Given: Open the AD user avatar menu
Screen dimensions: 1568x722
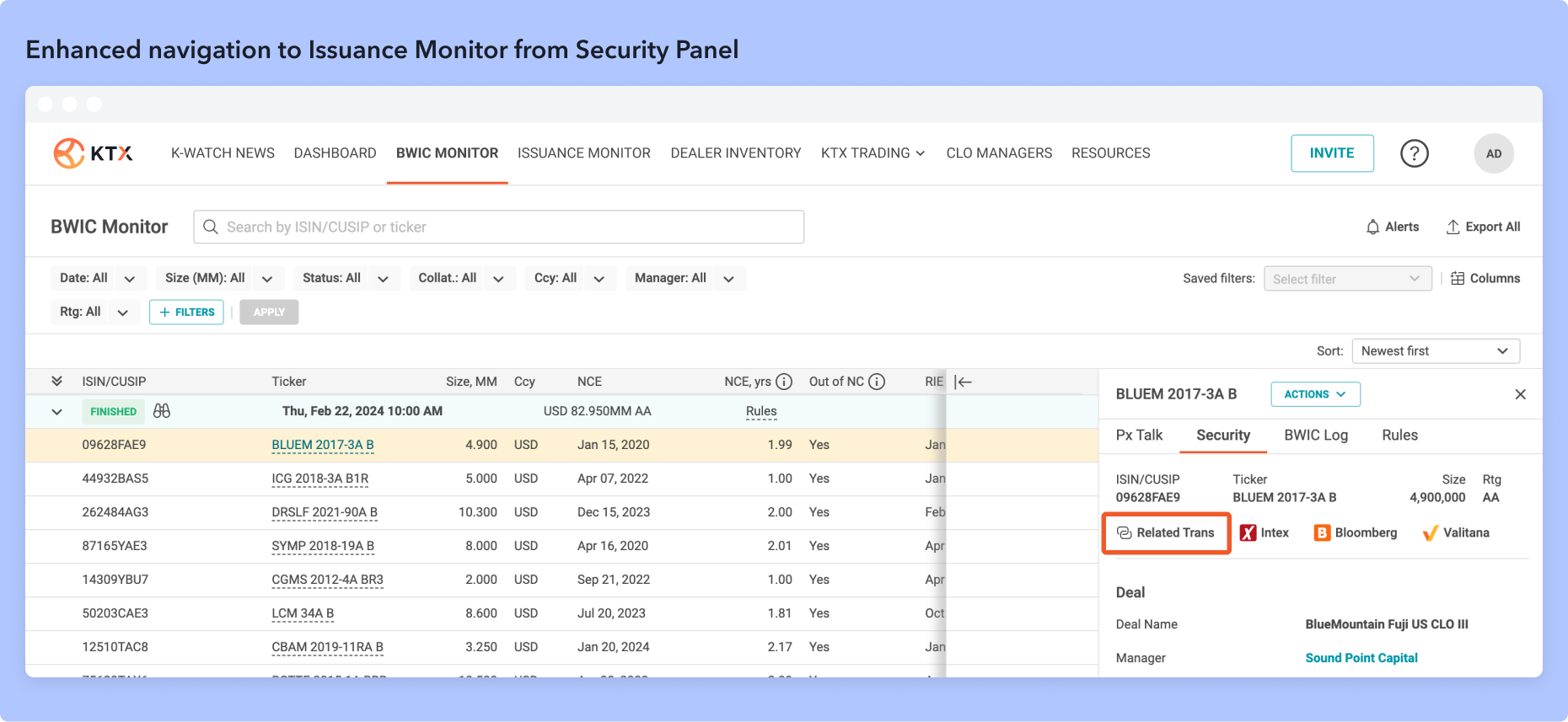Looking at the screenshot, I should point(1494,153).
